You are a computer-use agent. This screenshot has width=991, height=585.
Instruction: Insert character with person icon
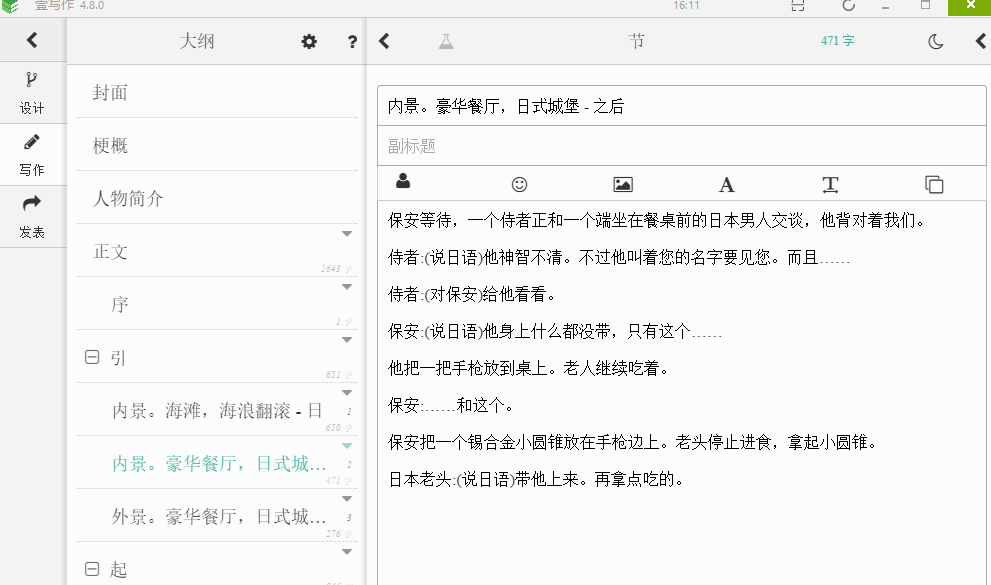(403, 183)
